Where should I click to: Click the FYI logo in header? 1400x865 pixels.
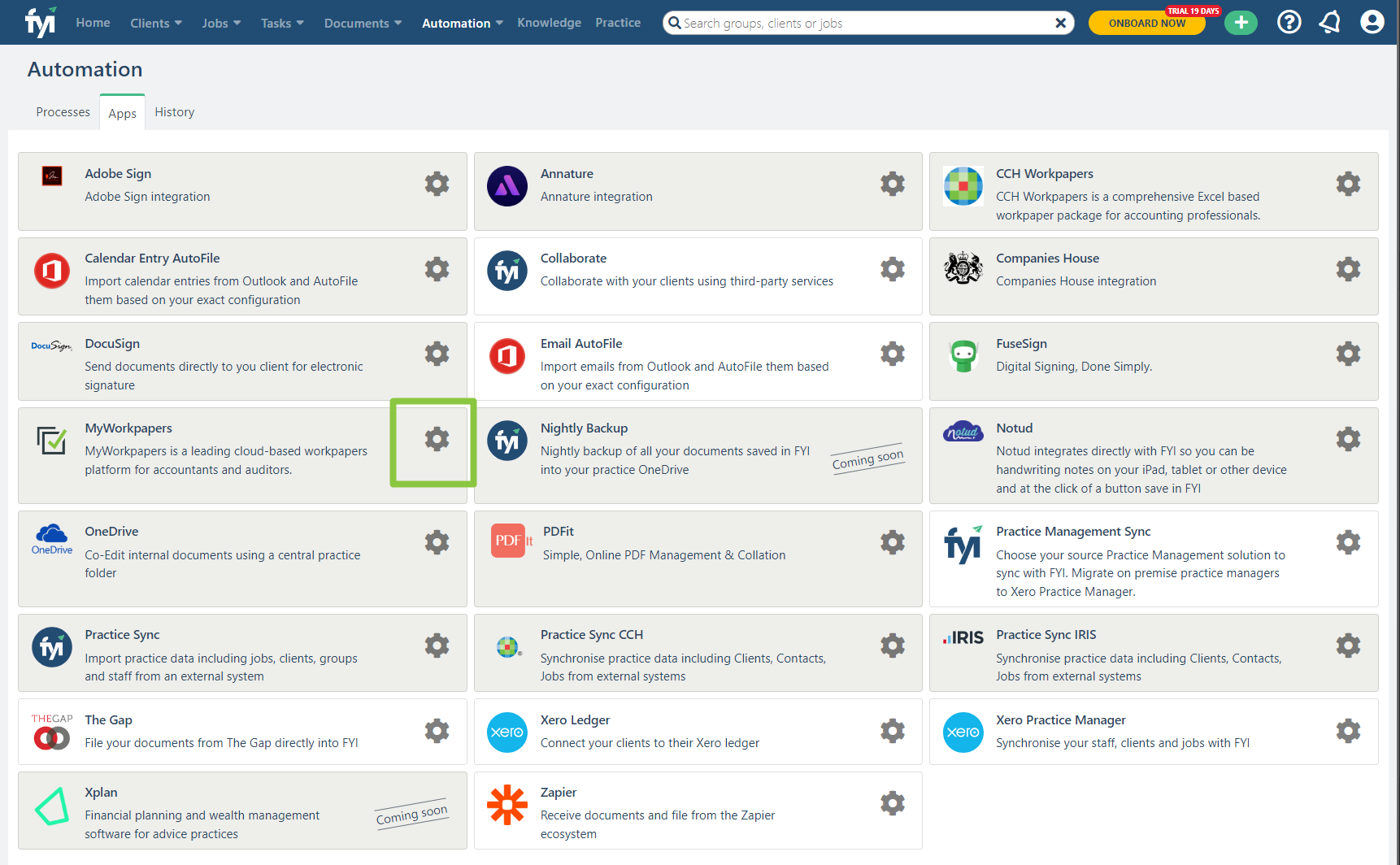[40, 22]
